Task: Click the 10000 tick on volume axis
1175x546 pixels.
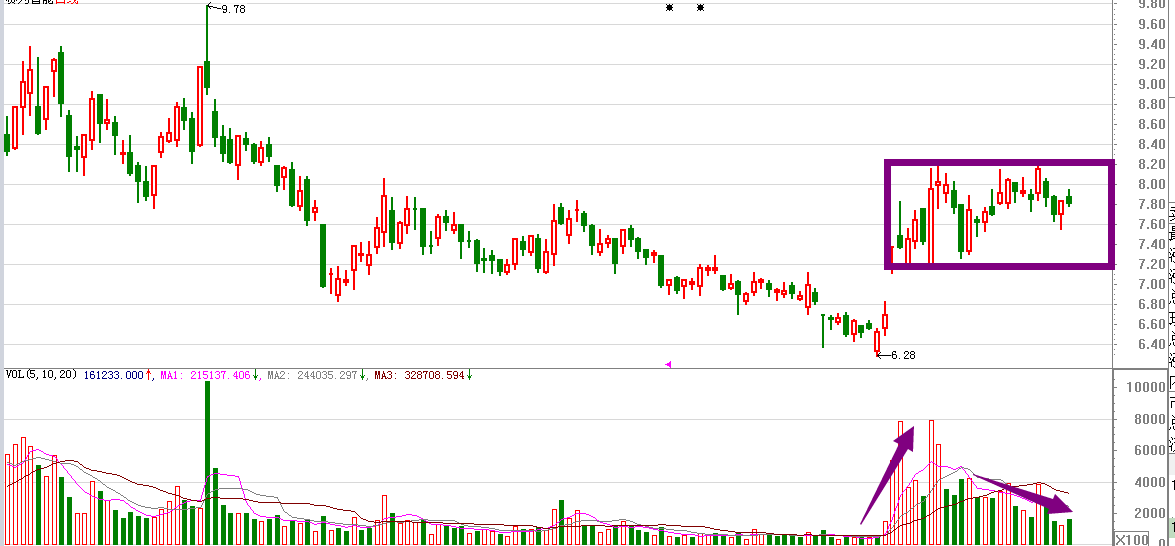Action: pyautogui.click(x=1150, y=386)
